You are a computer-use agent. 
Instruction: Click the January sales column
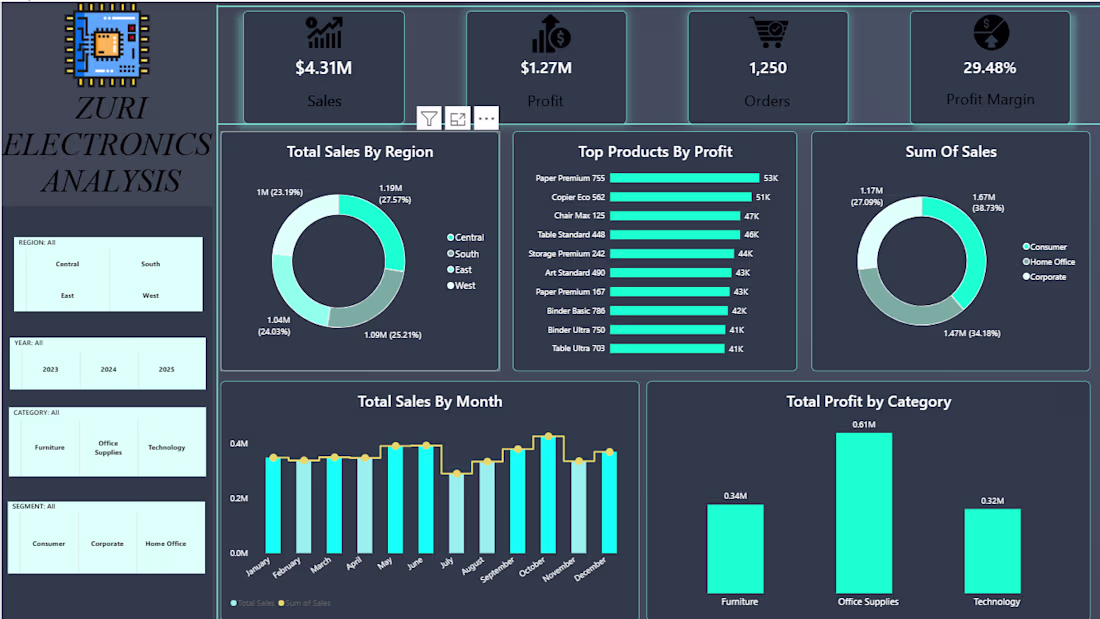click(273, 505)
